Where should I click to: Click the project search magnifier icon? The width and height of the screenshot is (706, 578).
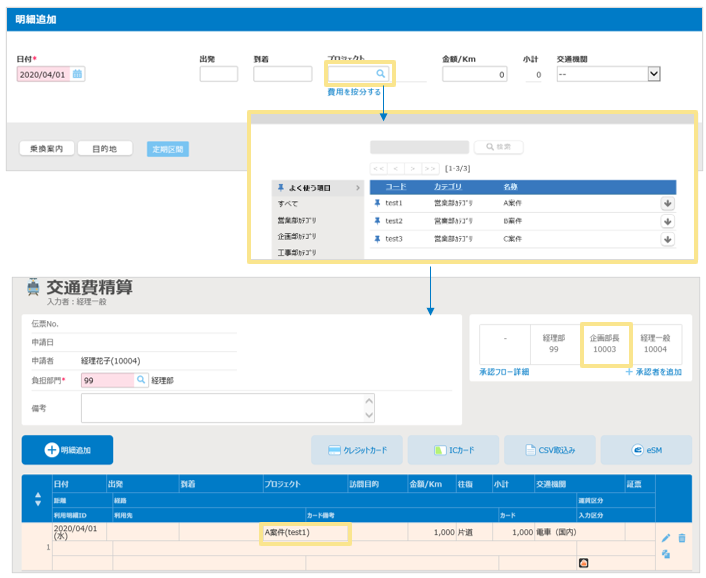click(380, 74)
